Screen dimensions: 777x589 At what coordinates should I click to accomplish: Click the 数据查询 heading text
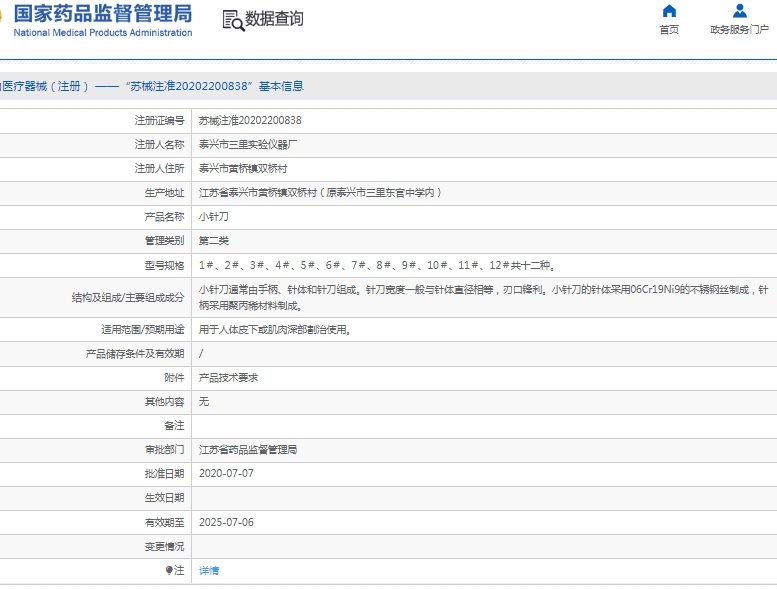[x=274, y=19]
